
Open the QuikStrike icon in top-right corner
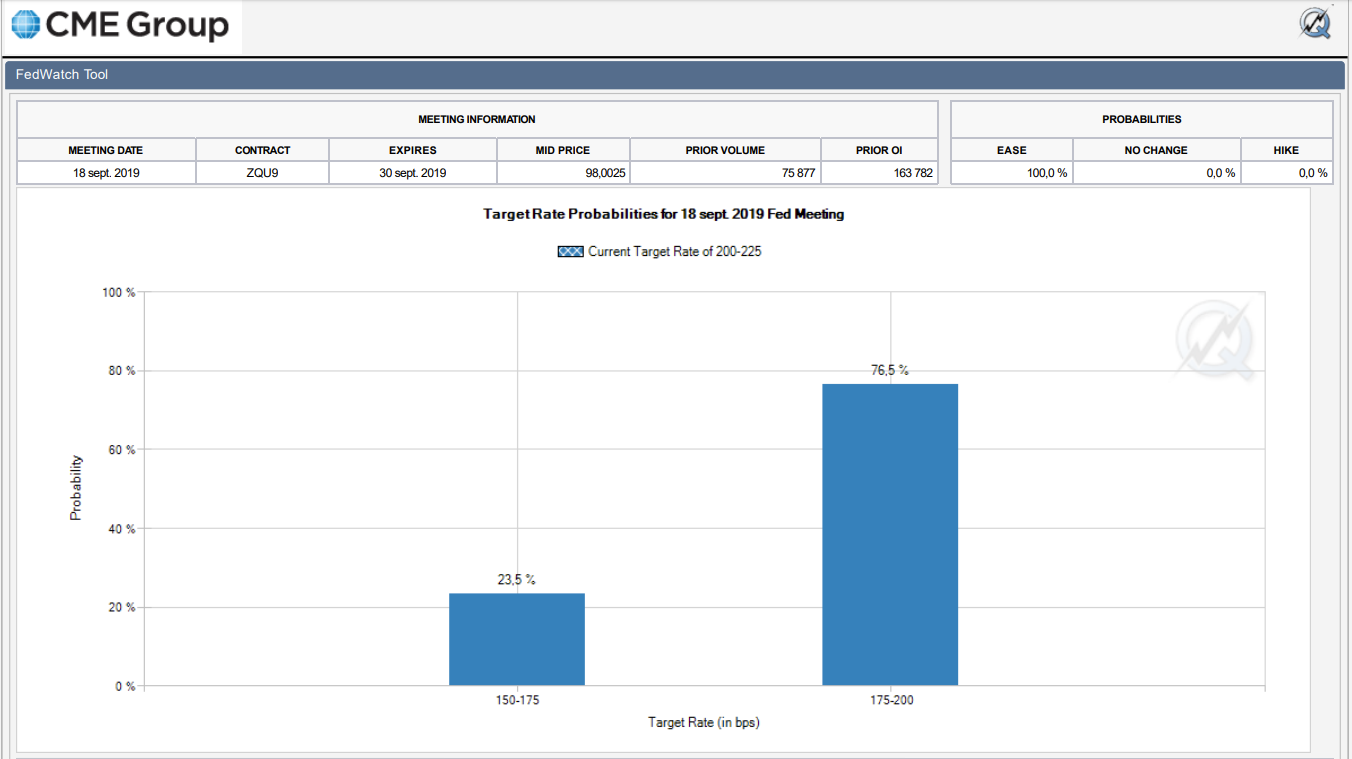1315,22
